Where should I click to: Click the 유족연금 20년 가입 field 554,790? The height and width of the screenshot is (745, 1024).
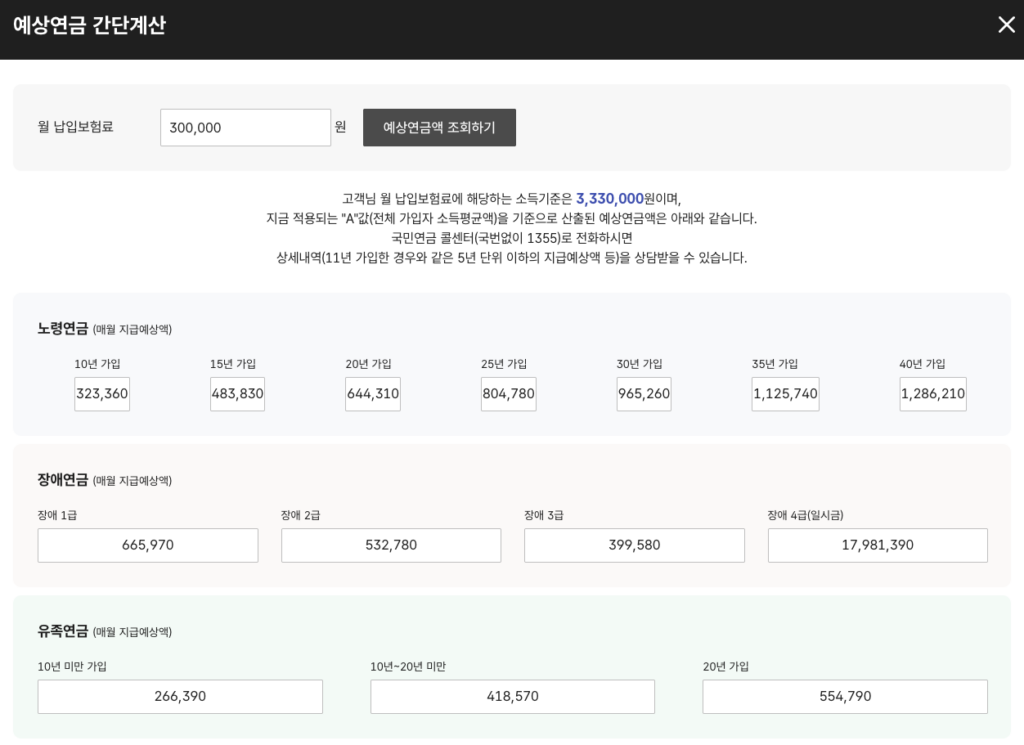pos(845,697)
